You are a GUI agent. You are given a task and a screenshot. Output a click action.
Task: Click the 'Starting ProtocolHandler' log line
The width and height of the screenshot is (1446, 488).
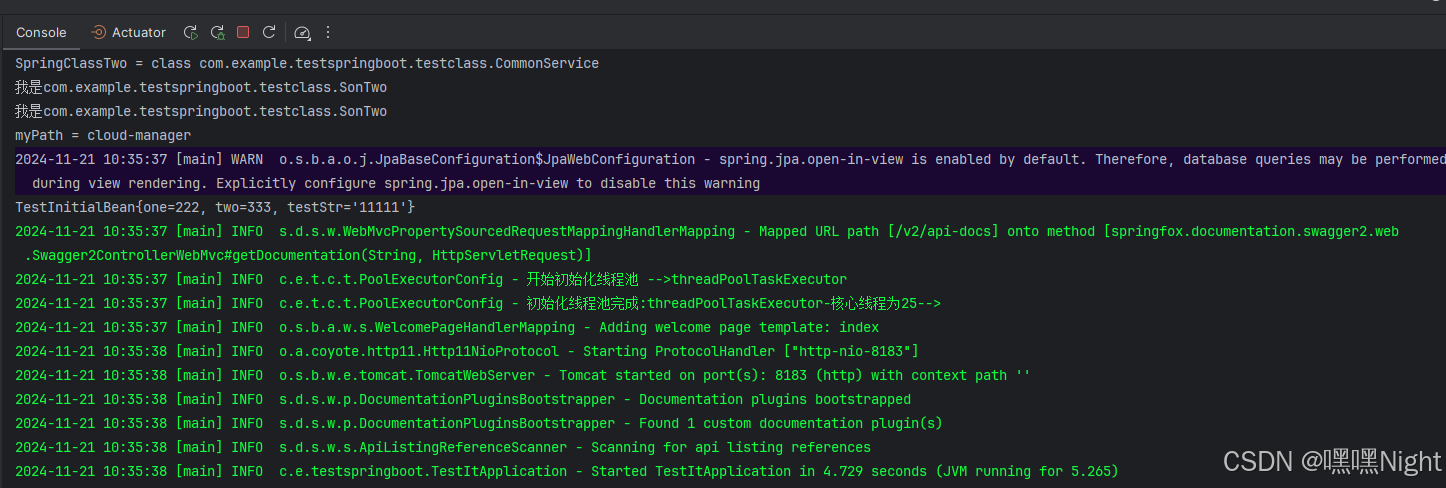[467, 351]
